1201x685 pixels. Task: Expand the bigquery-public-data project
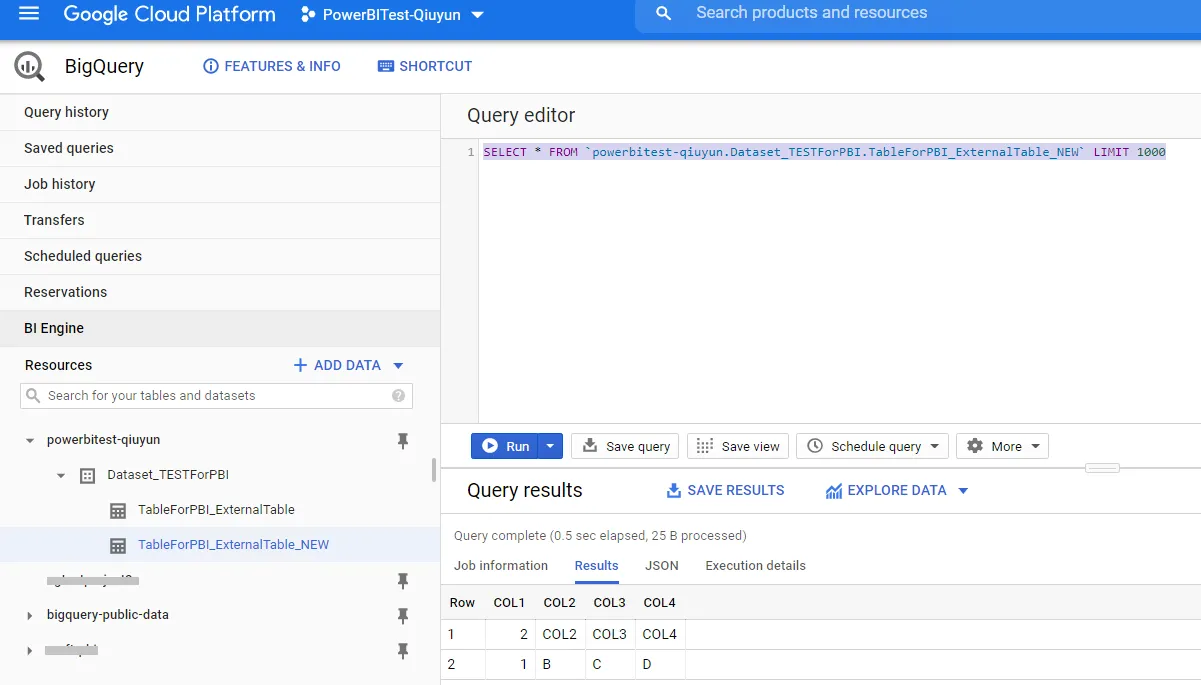click(x=30, y=615)
